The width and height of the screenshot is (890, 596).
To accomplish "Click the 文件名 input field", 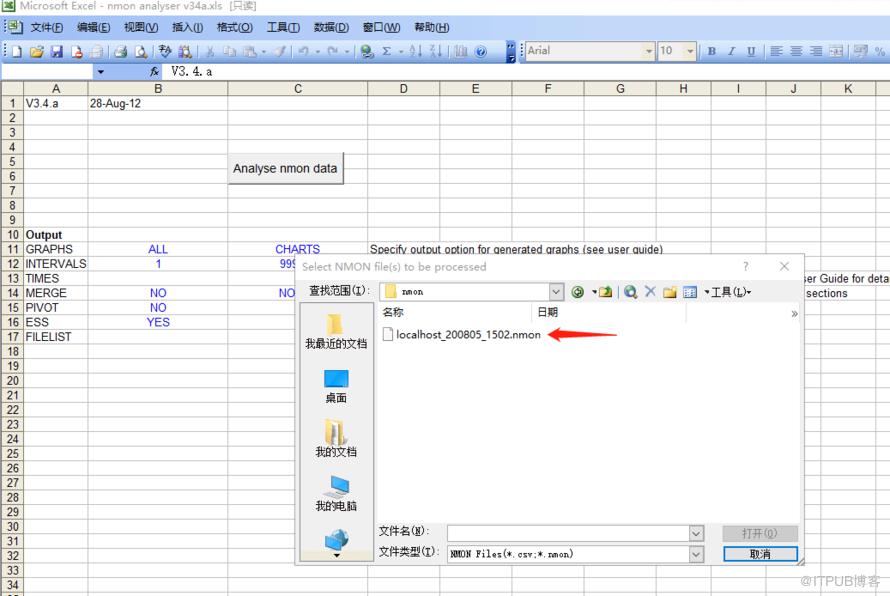I will [569, 534].
